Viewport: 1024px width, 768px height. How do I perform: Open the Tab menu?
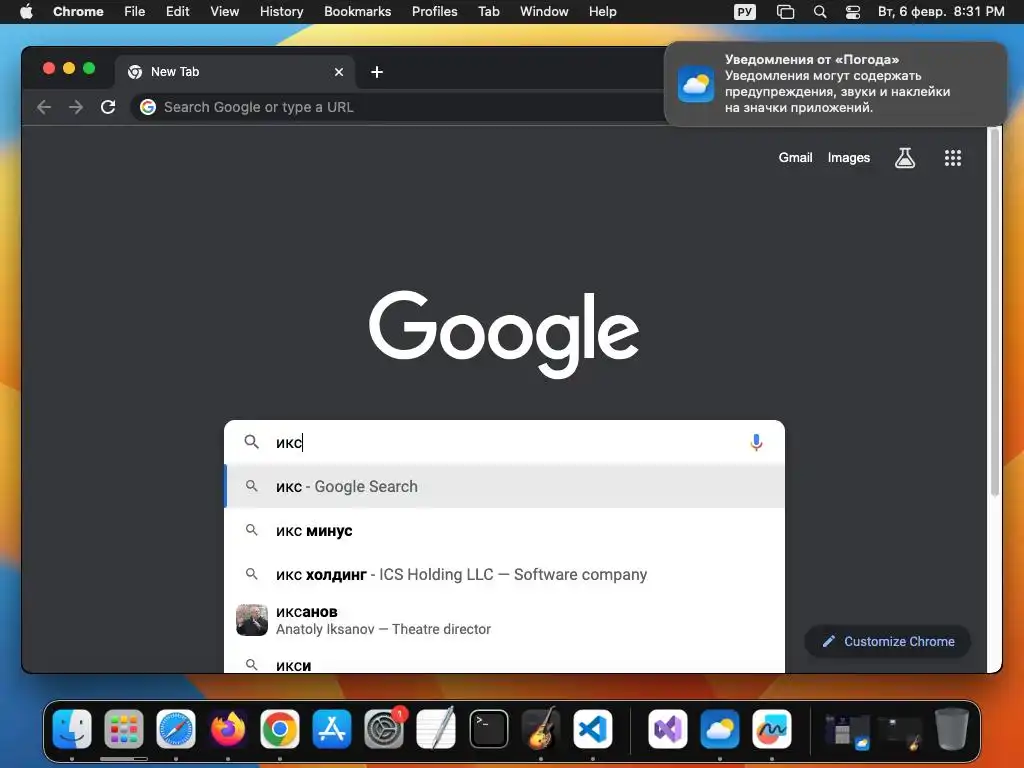[x=488, y=12]
